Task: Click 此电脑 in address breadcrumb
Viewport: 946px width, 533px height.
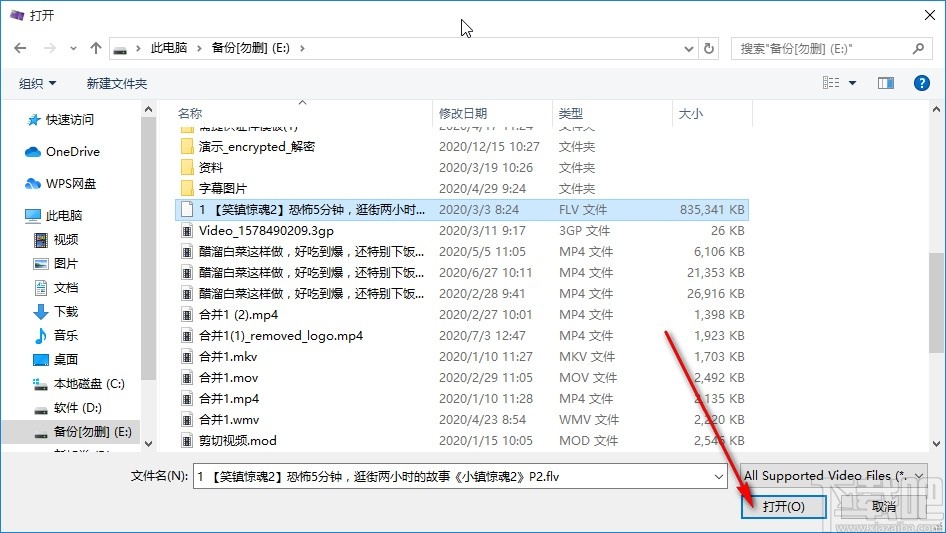Action: click(x=169, y=48)
